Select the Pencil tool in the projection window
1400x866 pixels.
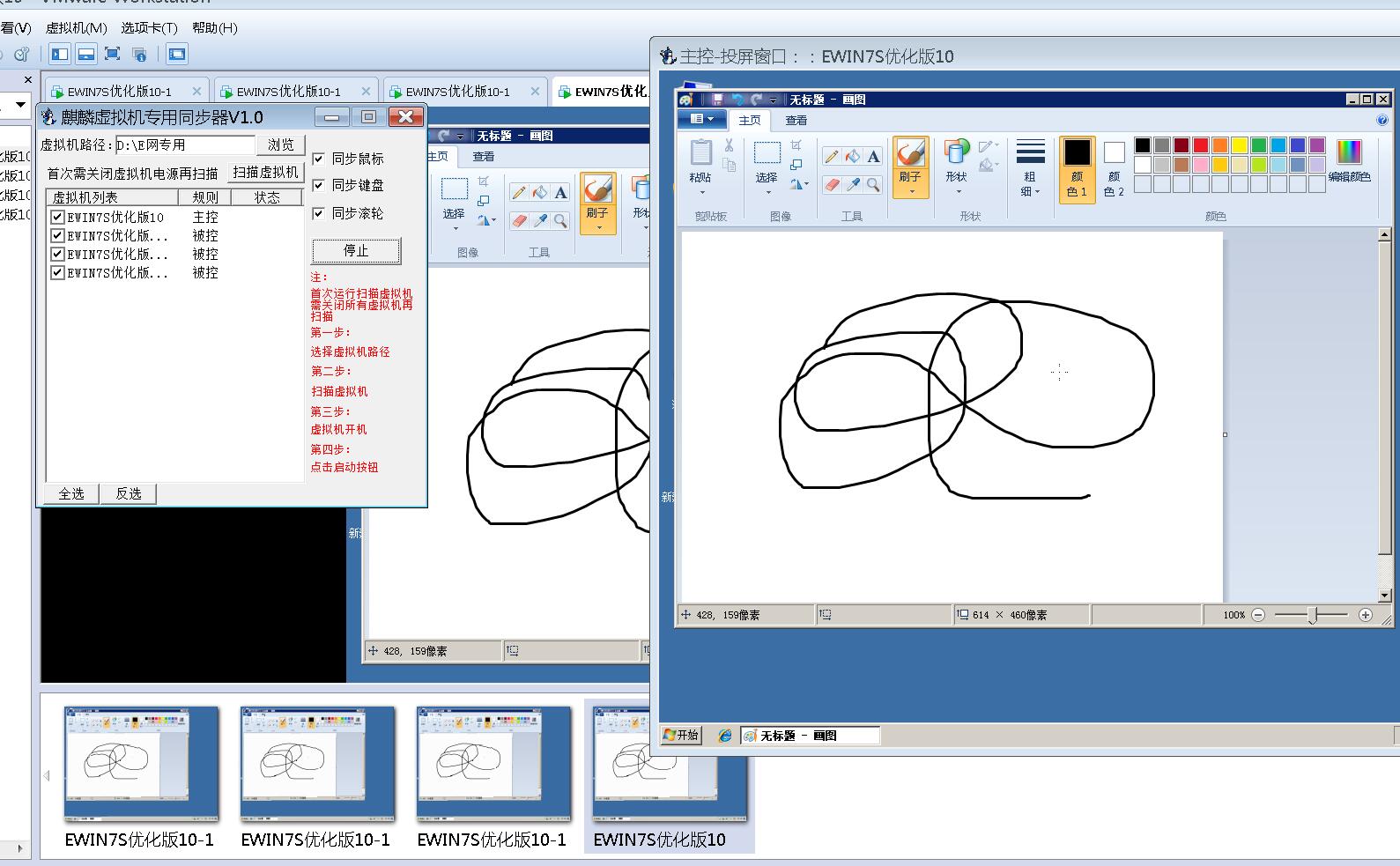[x=831, y=157]
